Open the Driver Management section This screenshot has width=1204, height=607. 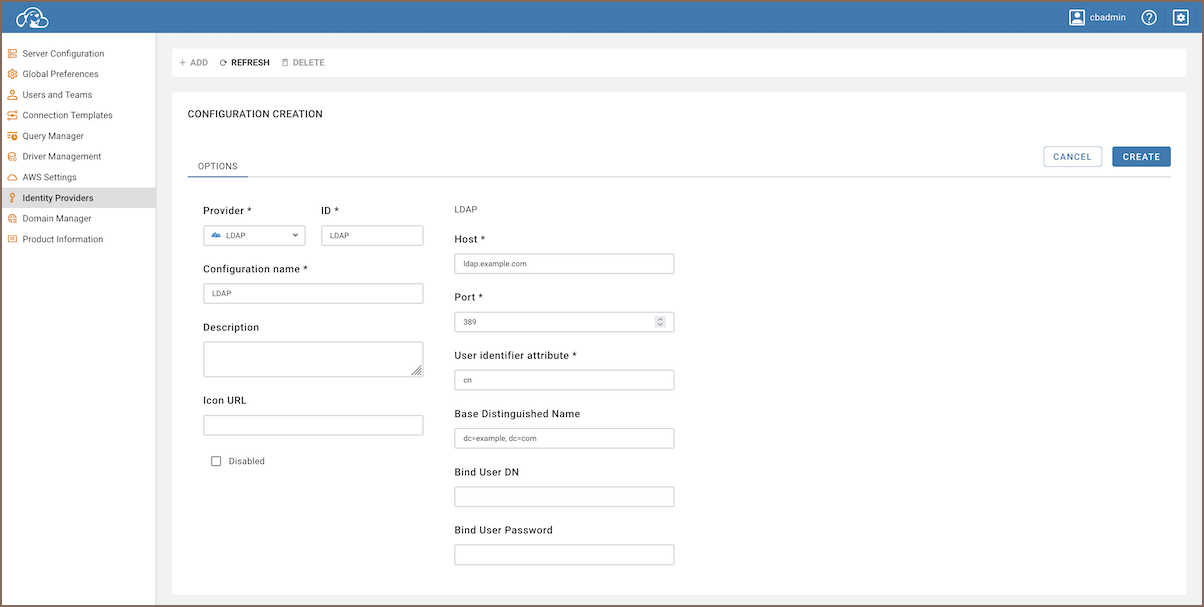pyautogui.click(x=62, y=157)
